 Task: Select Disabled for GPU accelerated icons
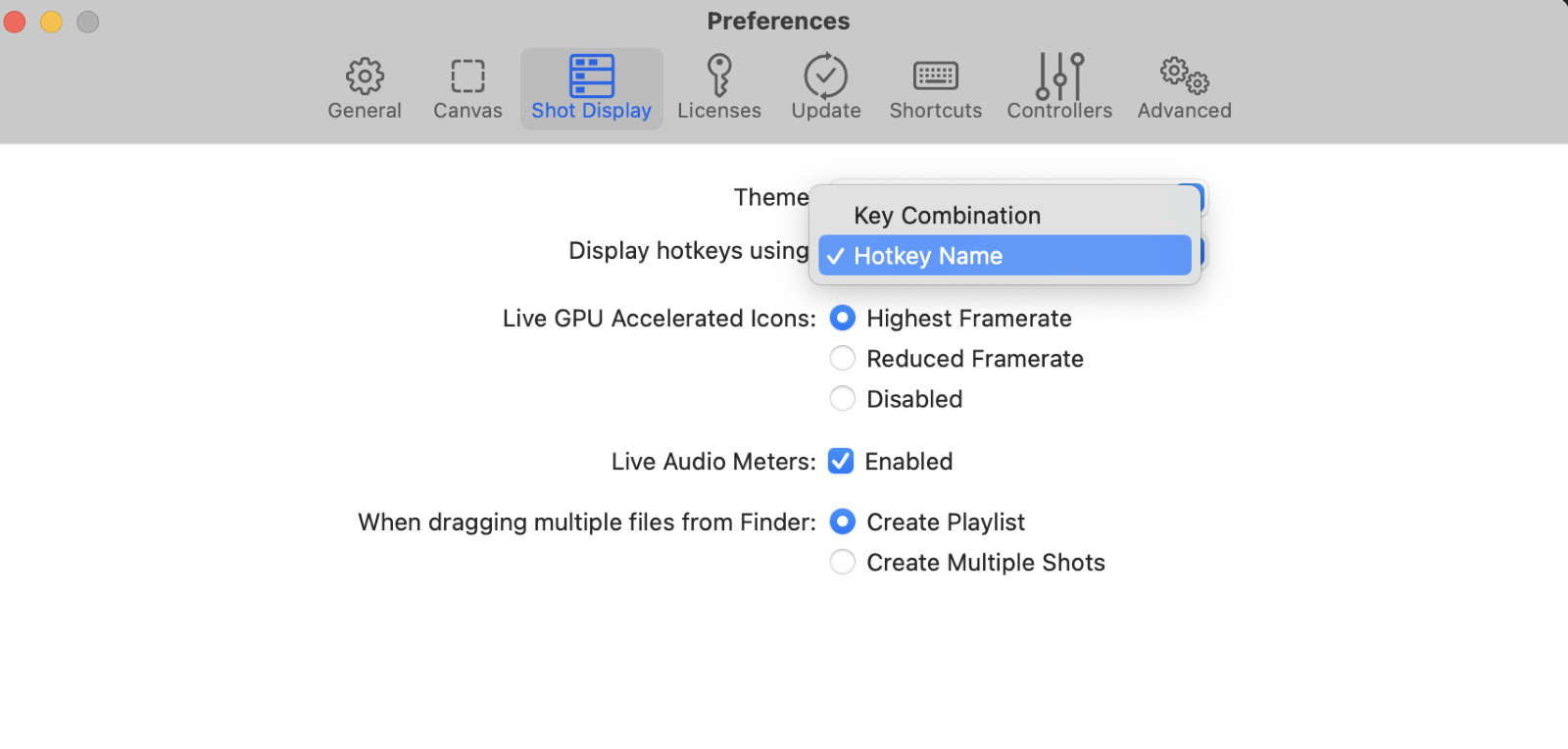coord(842,399)
